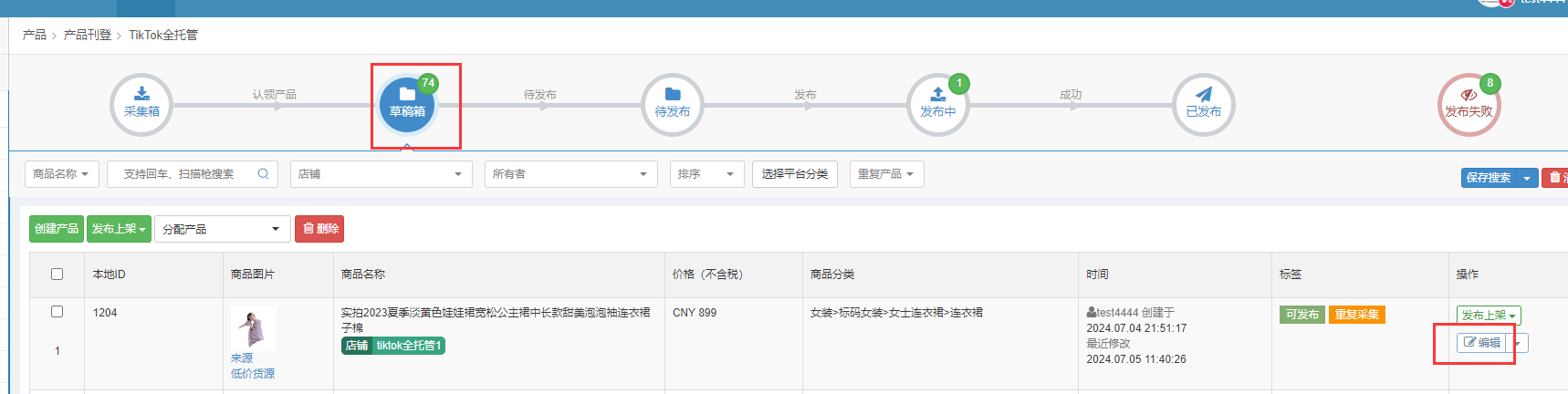Click the product thumbnail image of the dress

tap(253, 328)
